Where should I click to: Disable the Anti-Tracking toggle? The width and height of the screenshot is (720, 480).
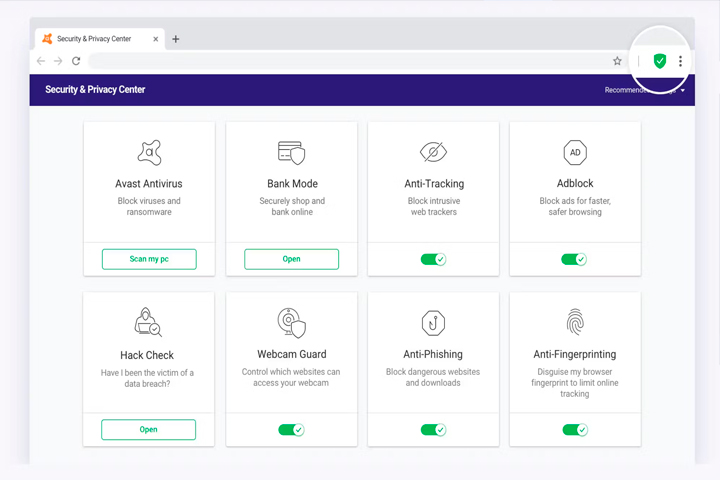click(x=433, y=259)
